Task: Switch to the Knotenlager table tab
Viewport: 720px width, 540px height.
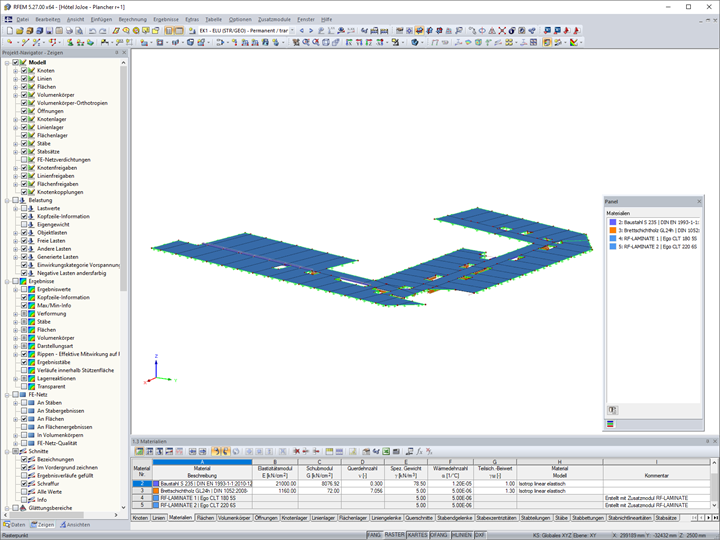Action: tap(294, 518)
